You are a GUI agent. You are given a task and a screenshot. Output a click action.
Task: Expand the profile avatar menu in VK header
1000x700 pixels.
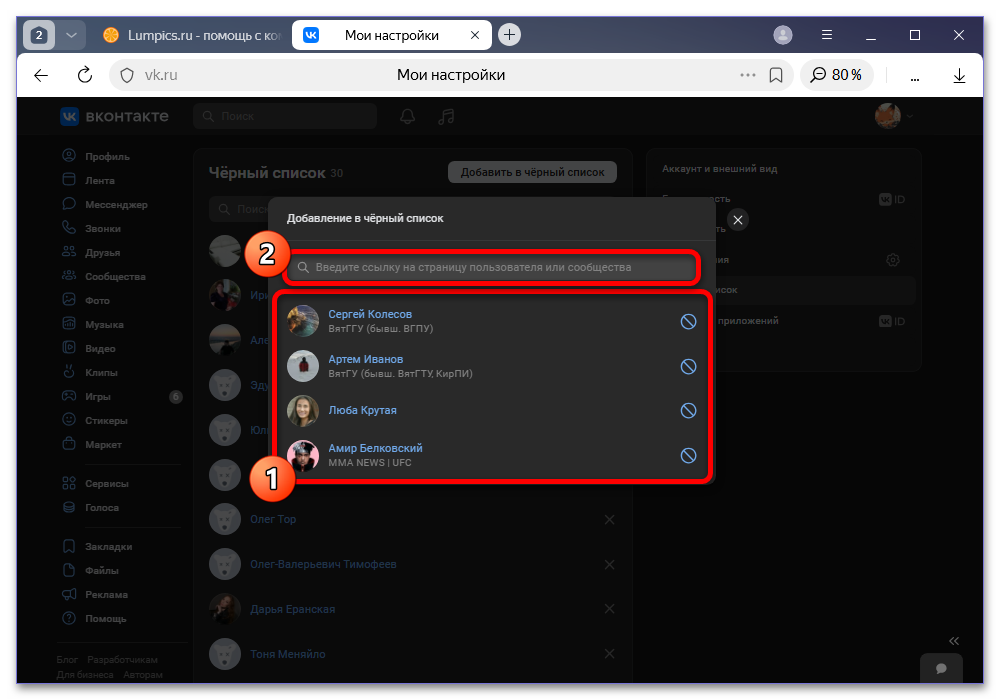pos(894,116)
